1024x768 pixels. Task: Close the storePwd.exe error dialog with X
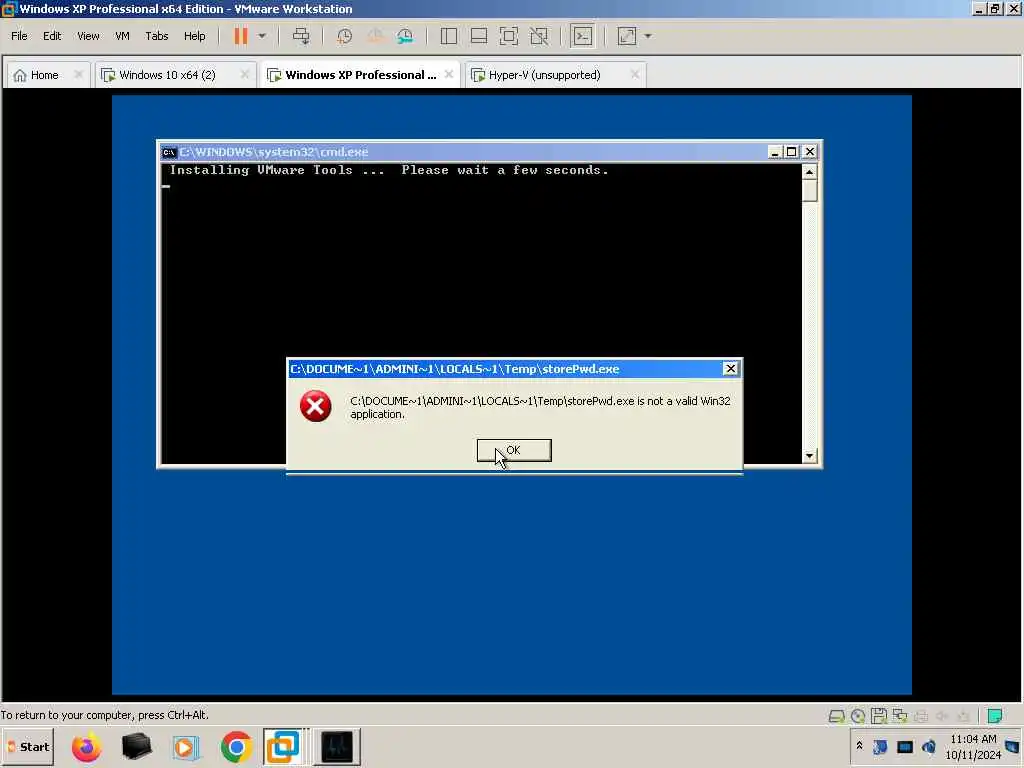point(731,369)
